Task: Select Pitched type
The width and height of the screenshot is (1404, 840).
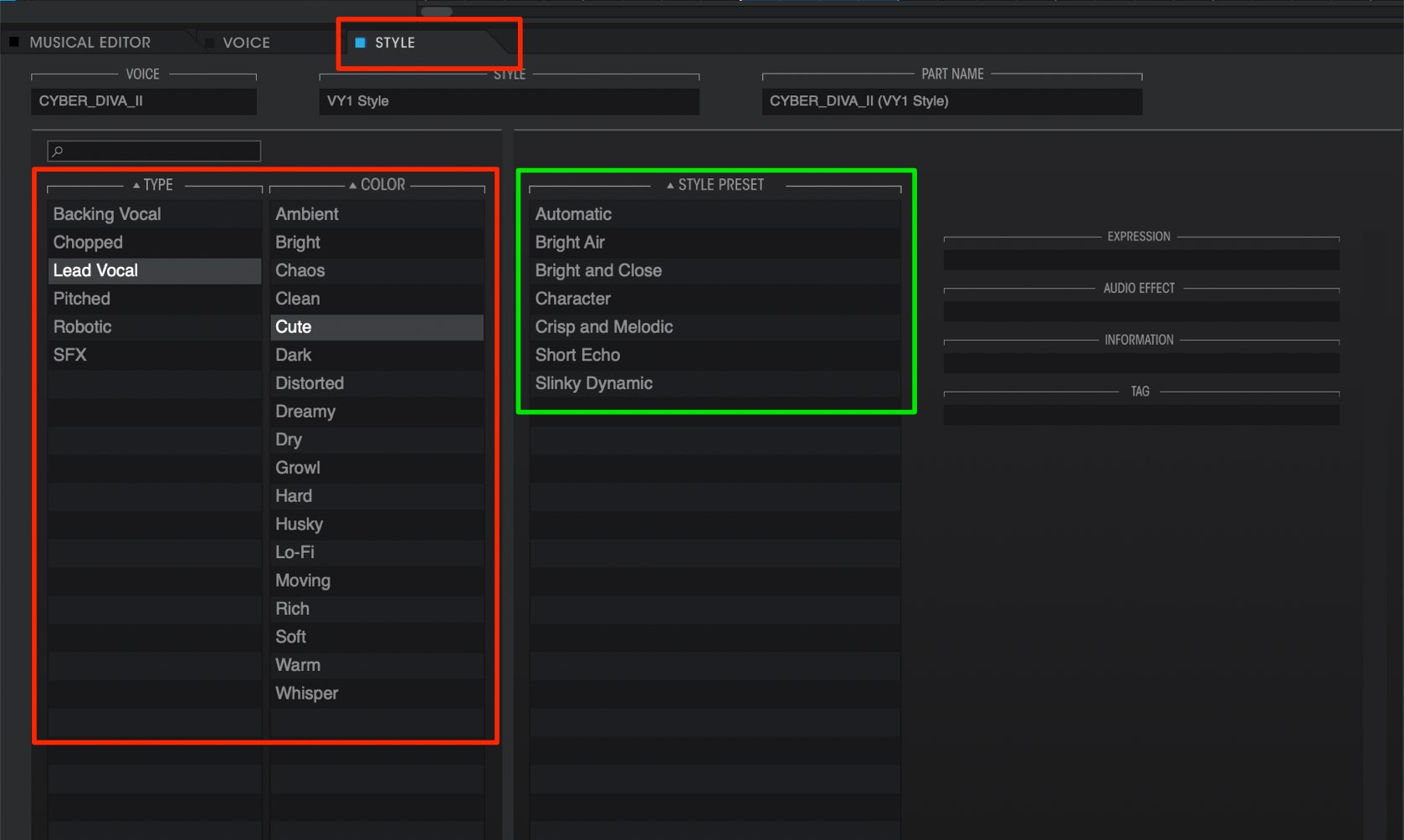Action: (x=155, y=299)
